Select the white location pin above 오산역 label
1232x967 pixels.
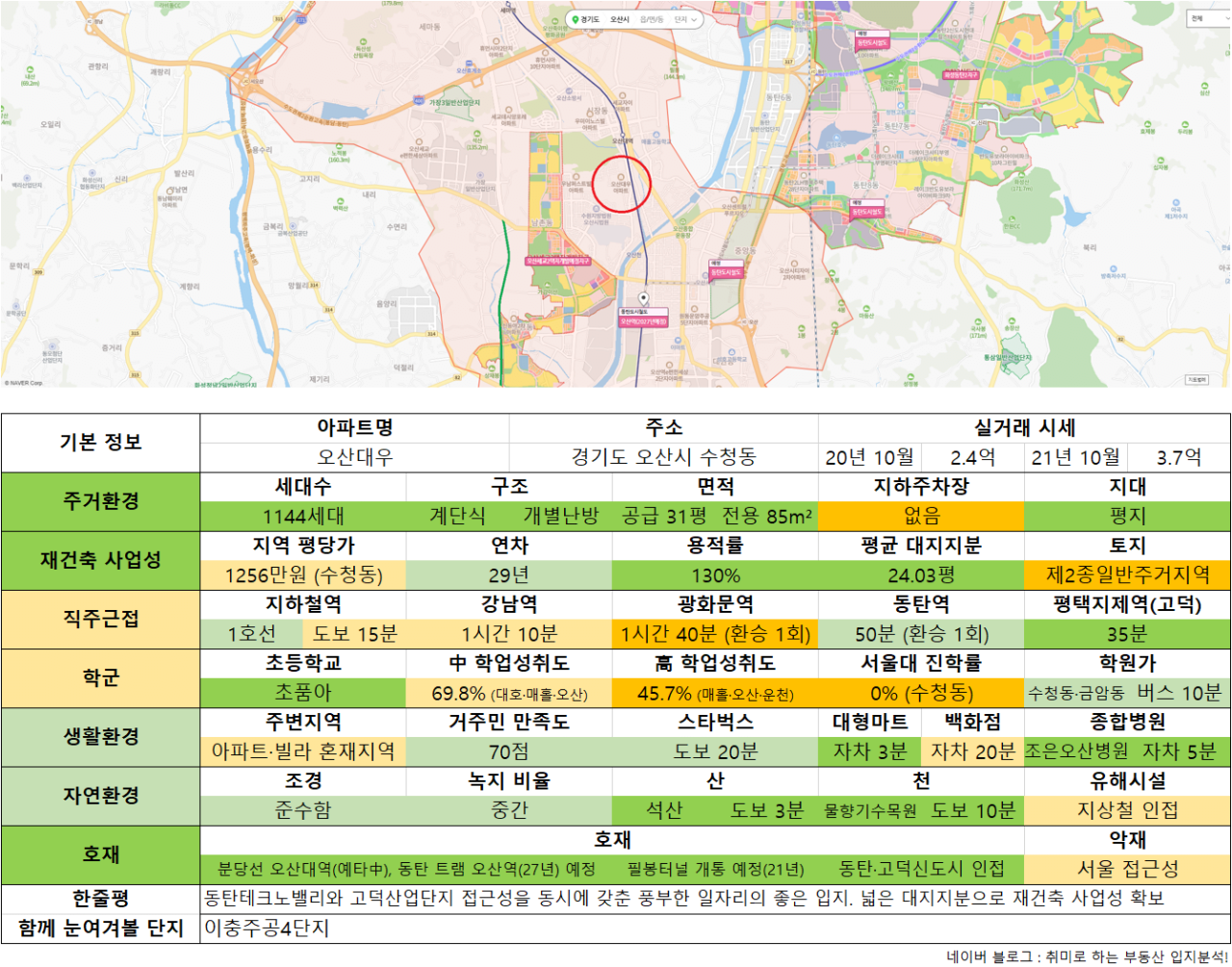[644, 299]
